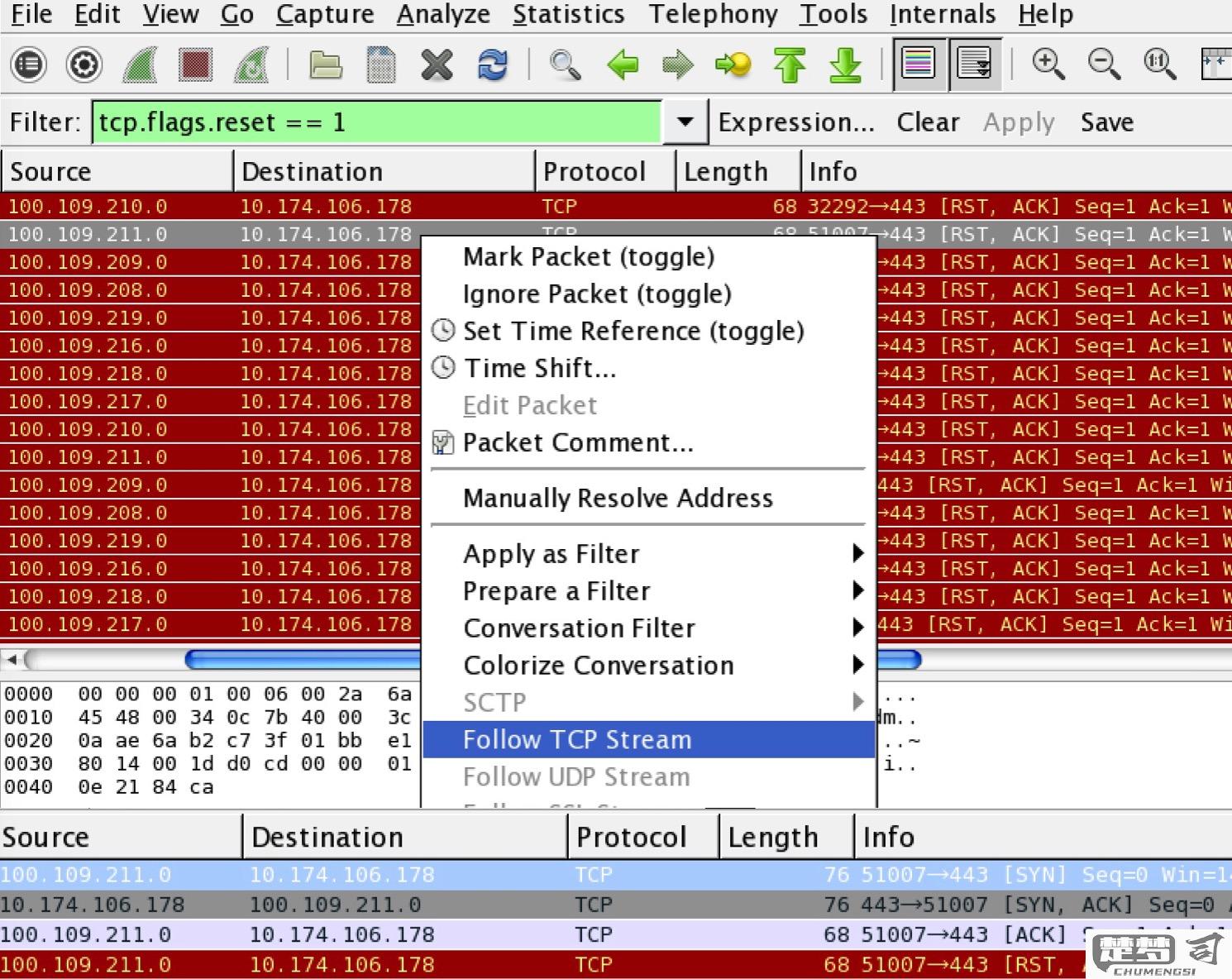Stop the running capture with the red square icon
Screen dimensions: 1232x979
coord(196,64)
